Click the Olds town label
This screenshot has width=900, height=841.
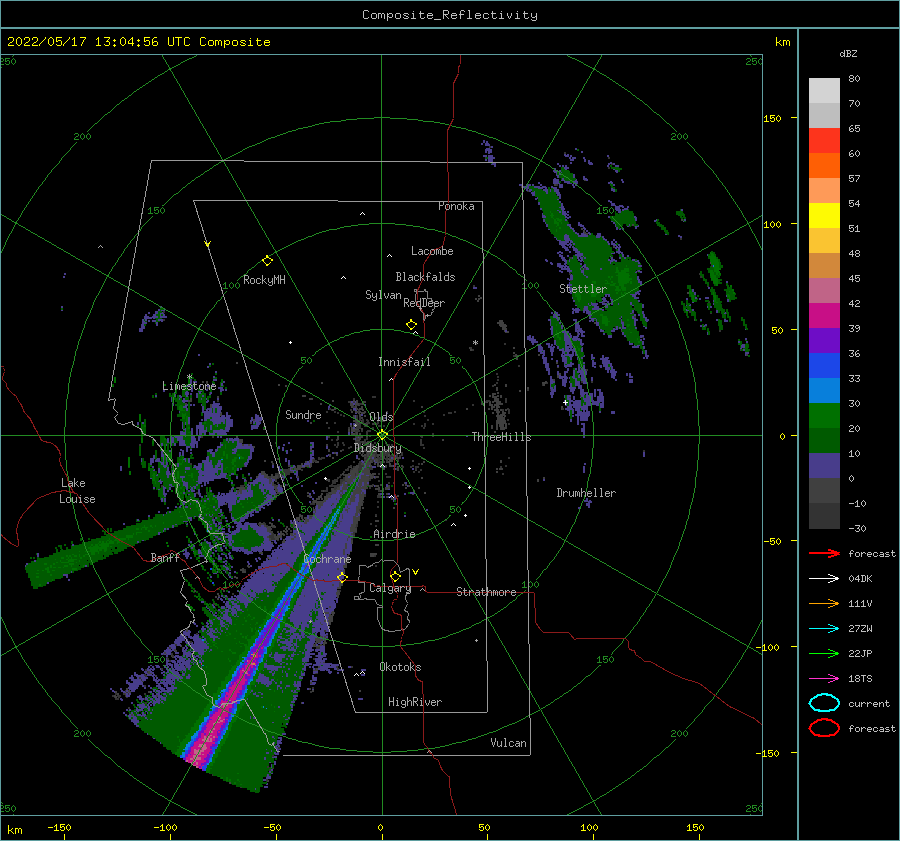(x=381, y=417)
